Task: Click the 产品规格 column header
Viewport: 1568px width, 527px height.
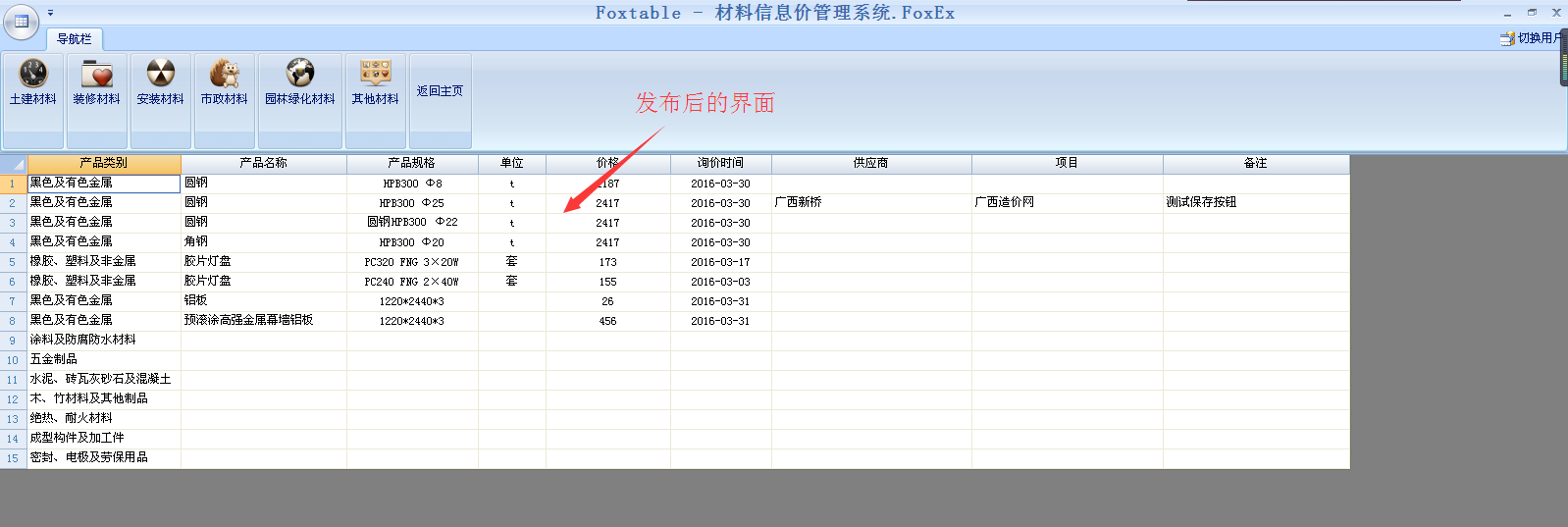Action: 412,163
